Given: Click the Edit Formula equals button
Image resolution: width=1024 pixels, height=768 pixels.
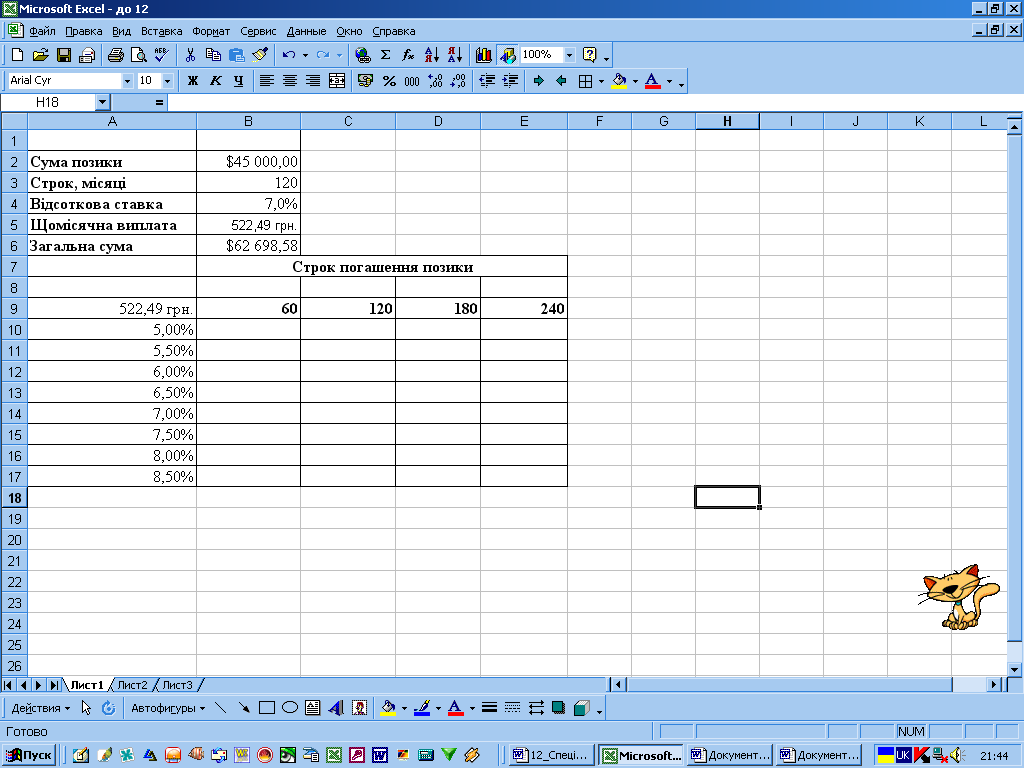Looking at the screenshot, I should [x=159, y=103].
